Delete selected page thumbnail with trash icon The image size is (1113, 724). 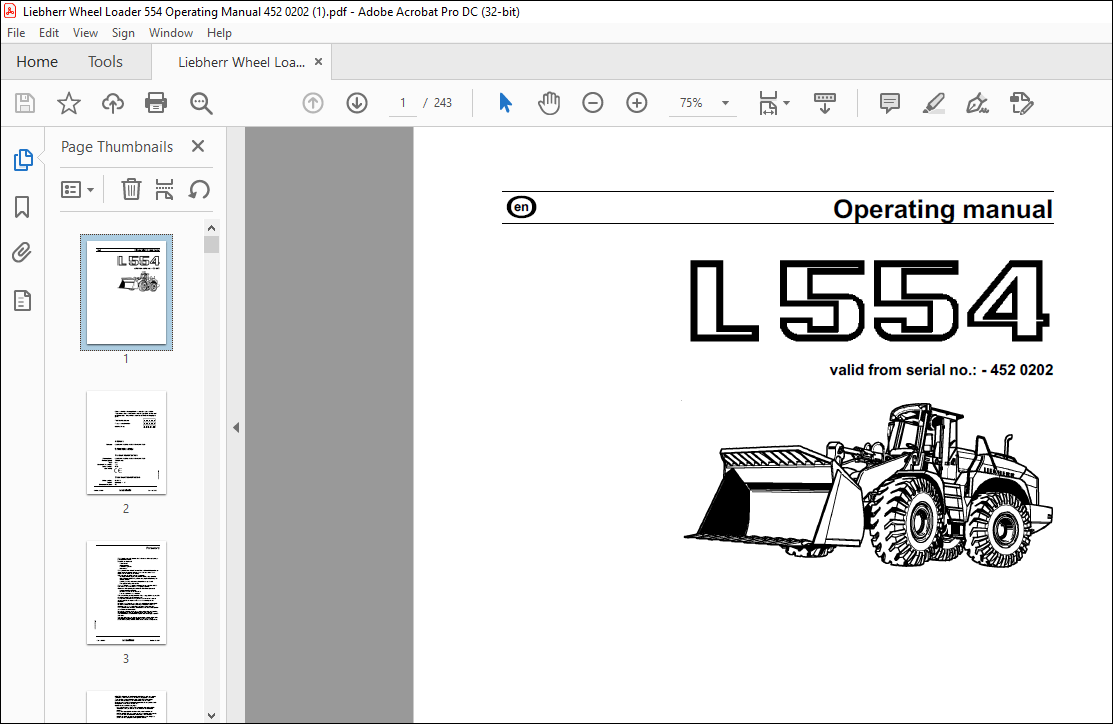[131, 190]
